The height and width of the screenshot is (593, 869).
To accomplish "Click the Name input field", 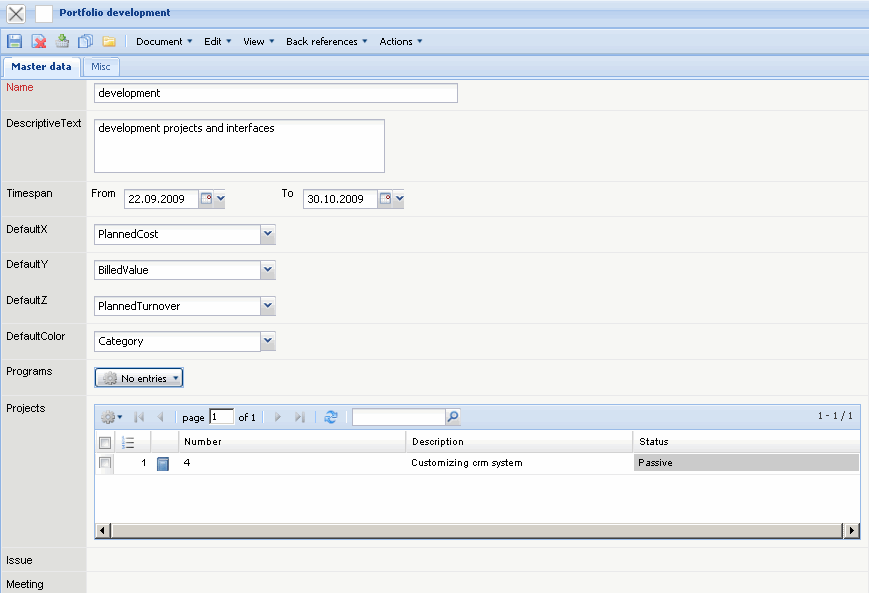I will point(275,93).
